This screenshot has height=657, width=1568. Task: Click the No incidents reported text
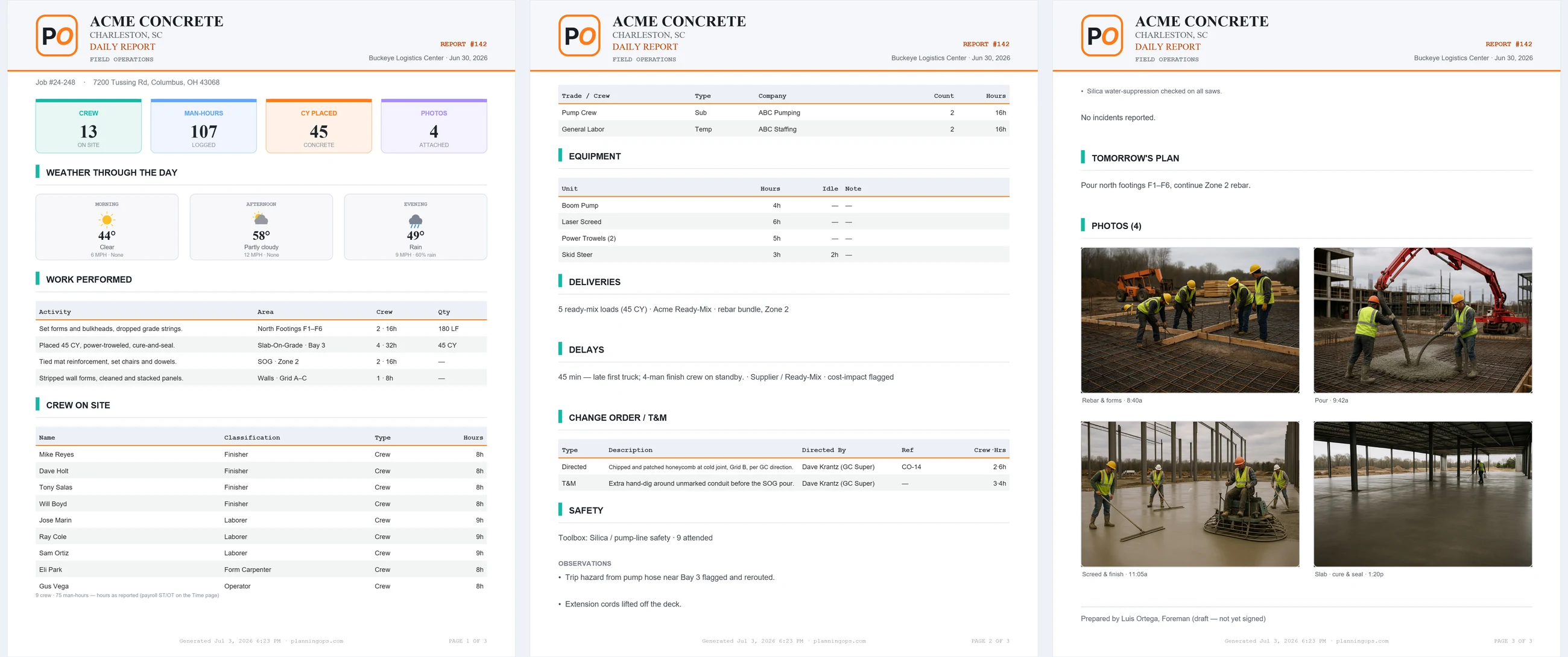tap(1118, 118)
